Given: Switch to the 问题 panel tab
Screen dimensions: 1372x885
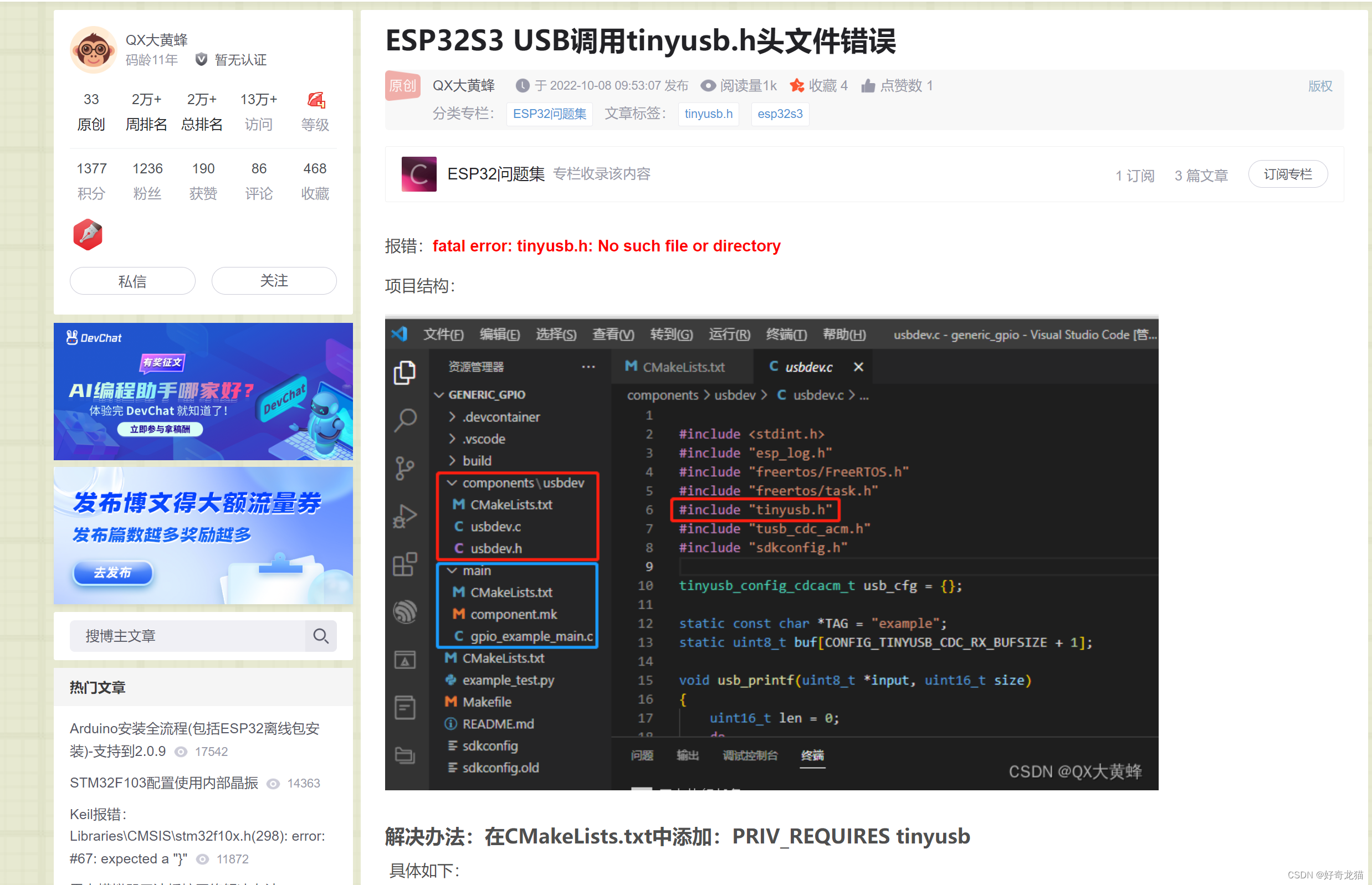Looking at the screenshot, I should click(x=642, y=755).
